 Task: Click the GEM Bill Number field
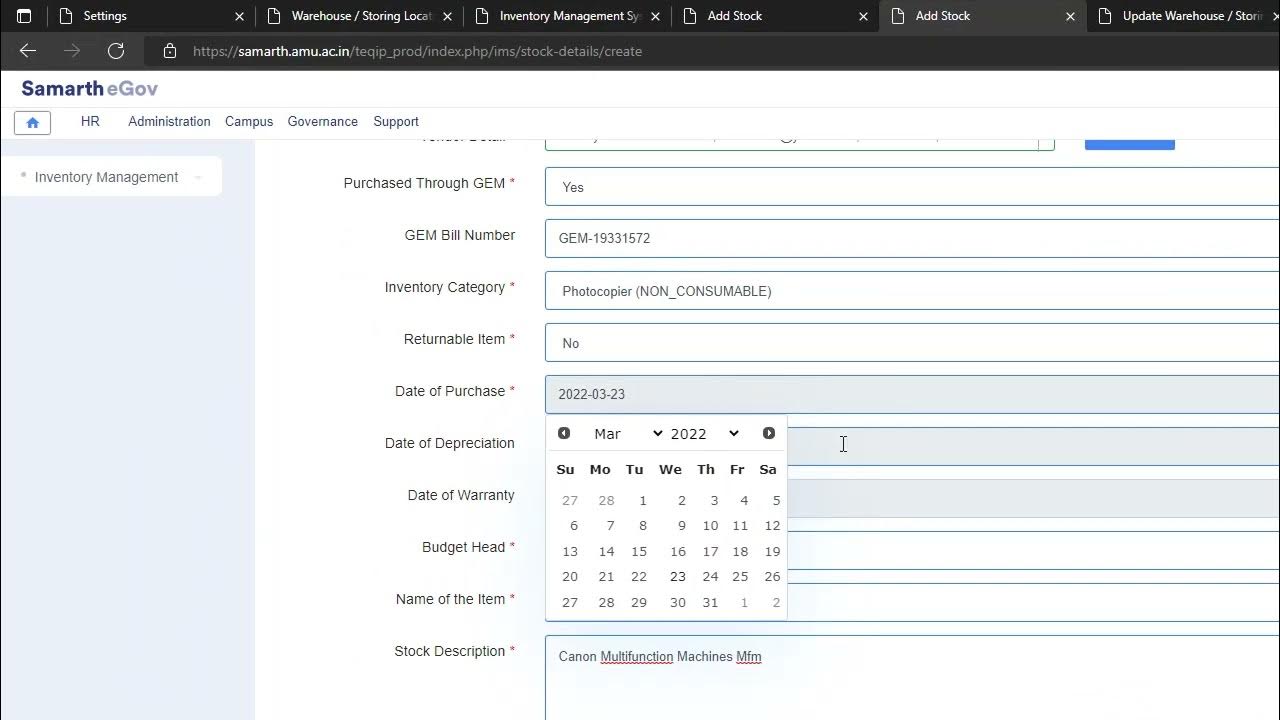[910, 238]
